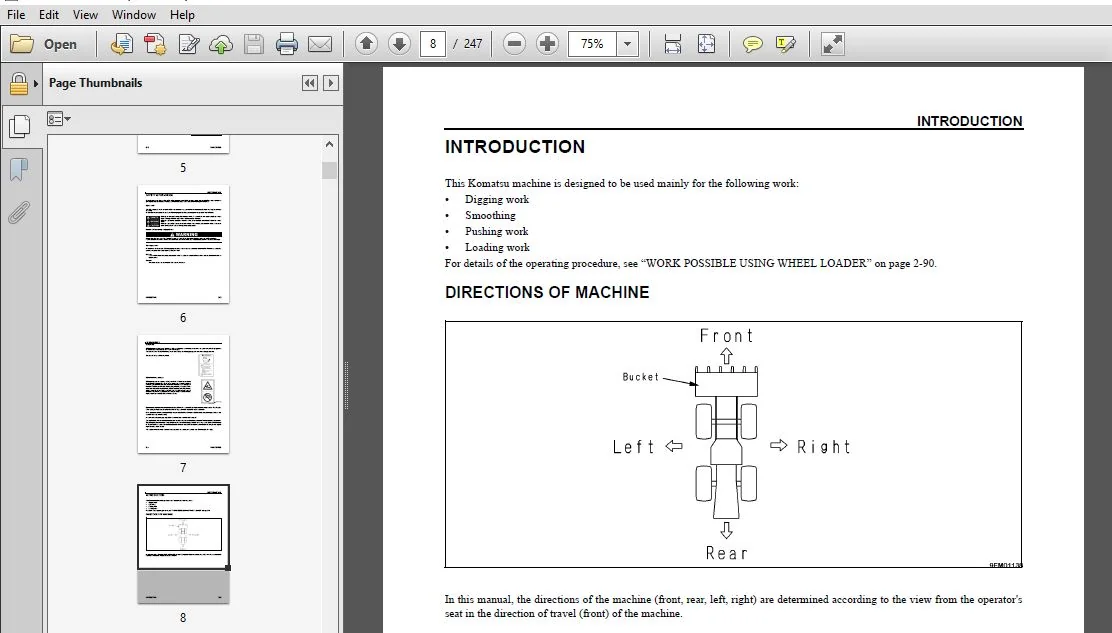Click the Pushing work bullet
The image size is (1112, 633).
click(496, 231)
